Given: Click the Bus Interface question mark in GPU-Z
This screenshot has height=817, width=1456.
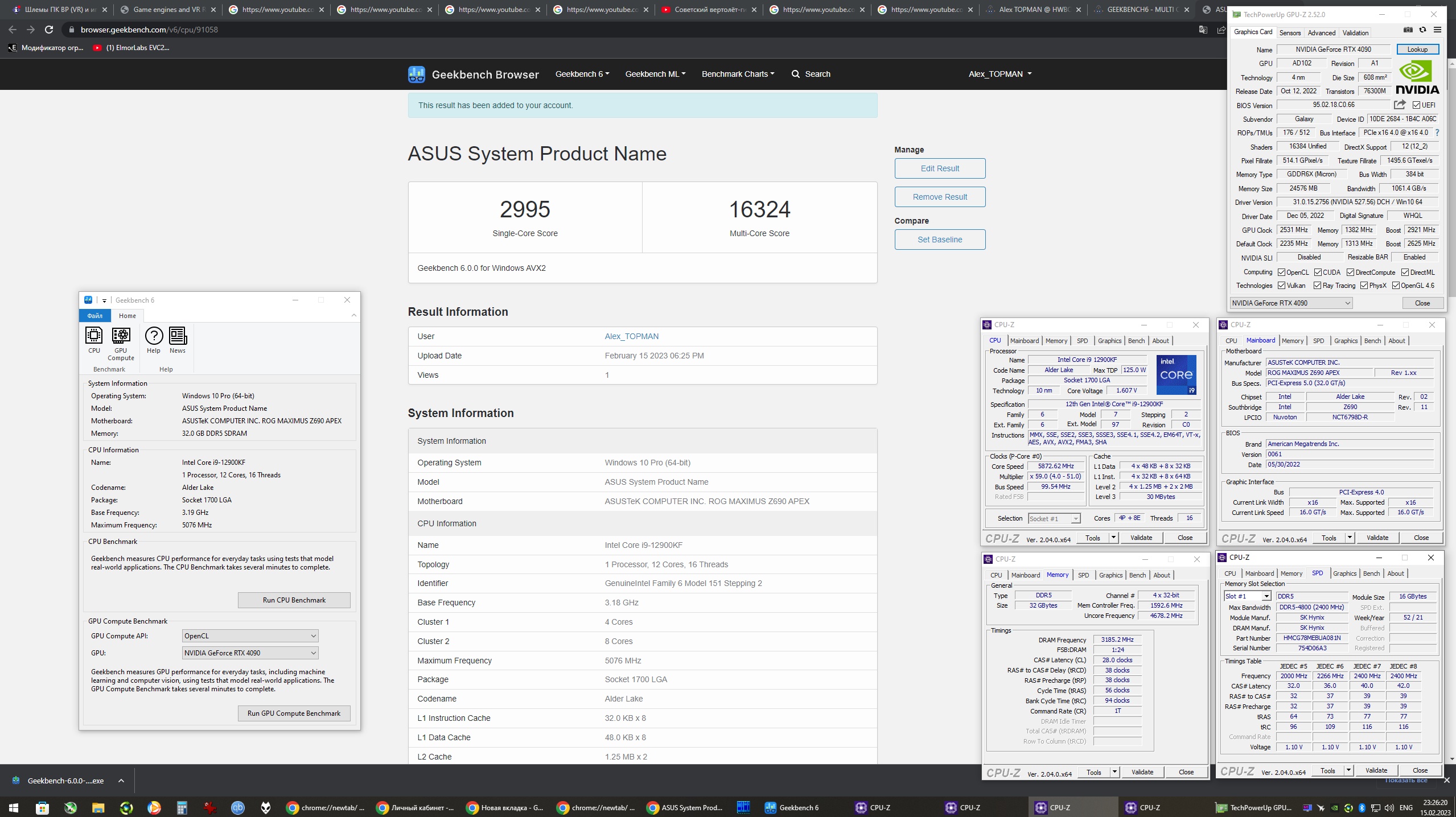Looking at the screenshot, I should [1437, 133].
